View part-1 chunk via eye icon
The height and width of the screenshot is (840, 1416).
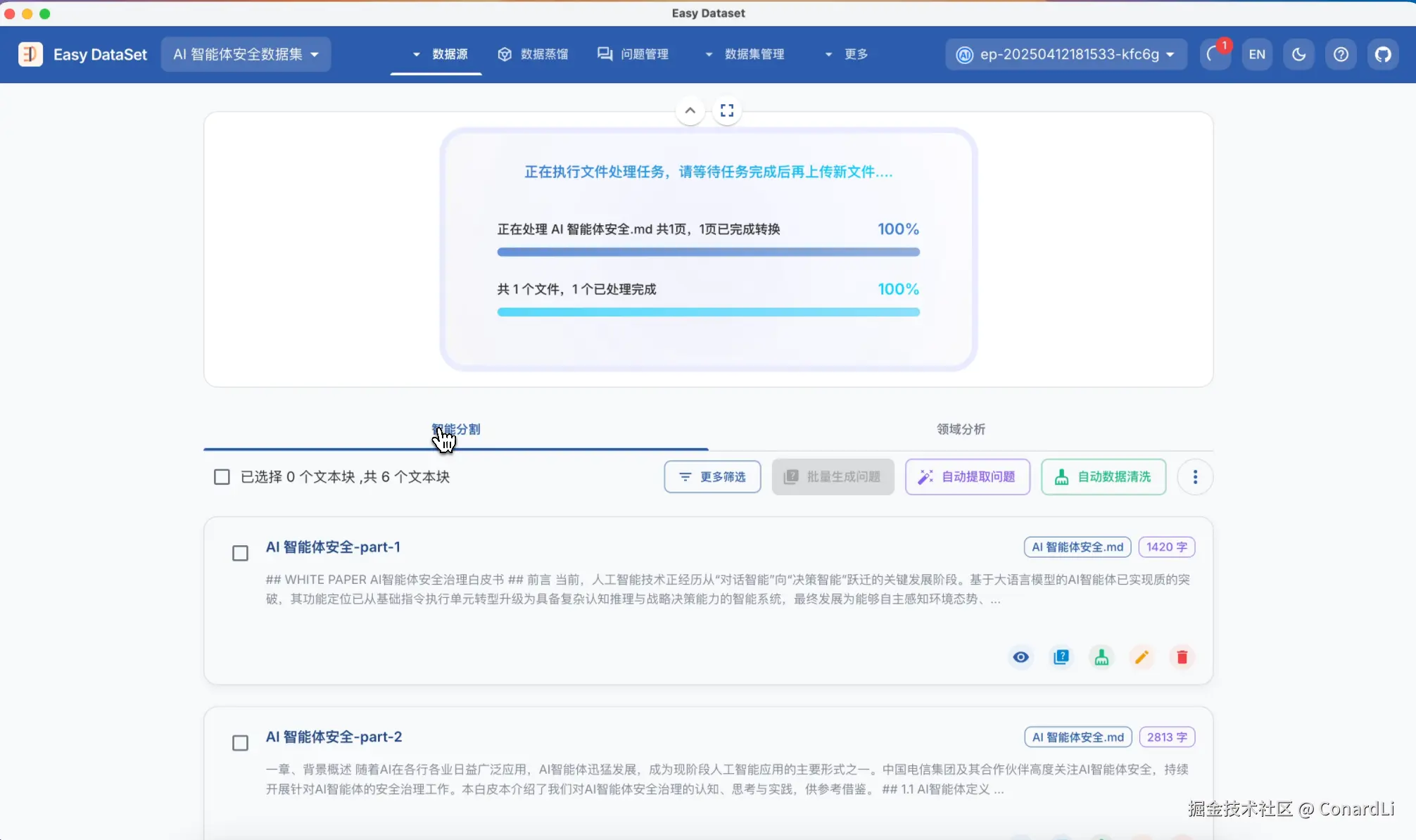click(1020, 657)
